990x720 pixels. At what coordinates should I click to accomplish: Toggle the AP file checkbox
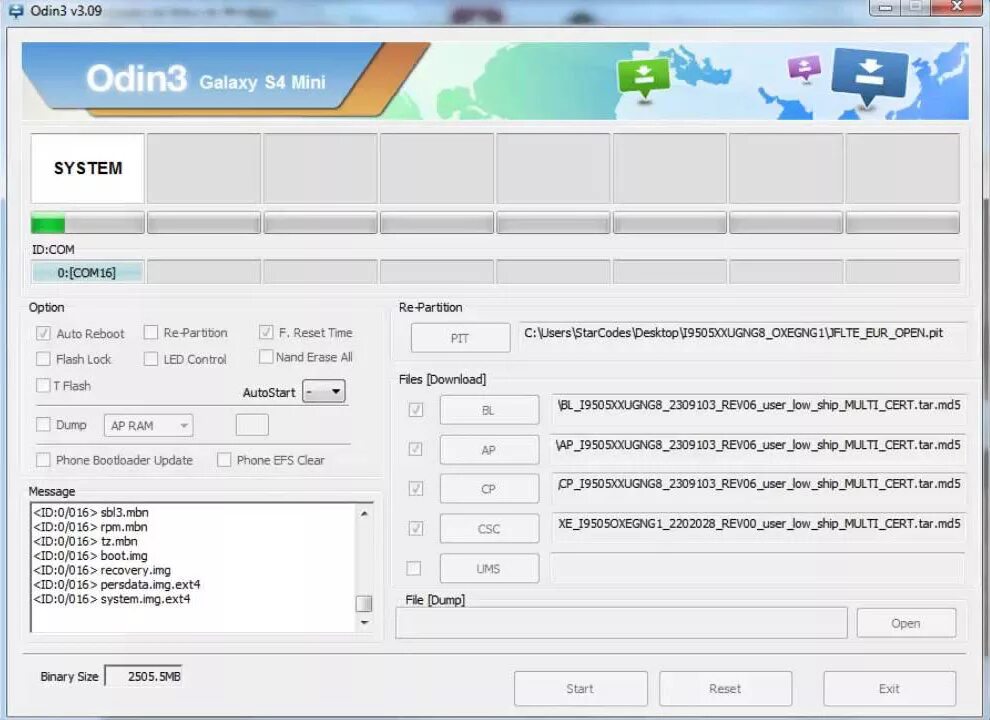pos(415,449)
